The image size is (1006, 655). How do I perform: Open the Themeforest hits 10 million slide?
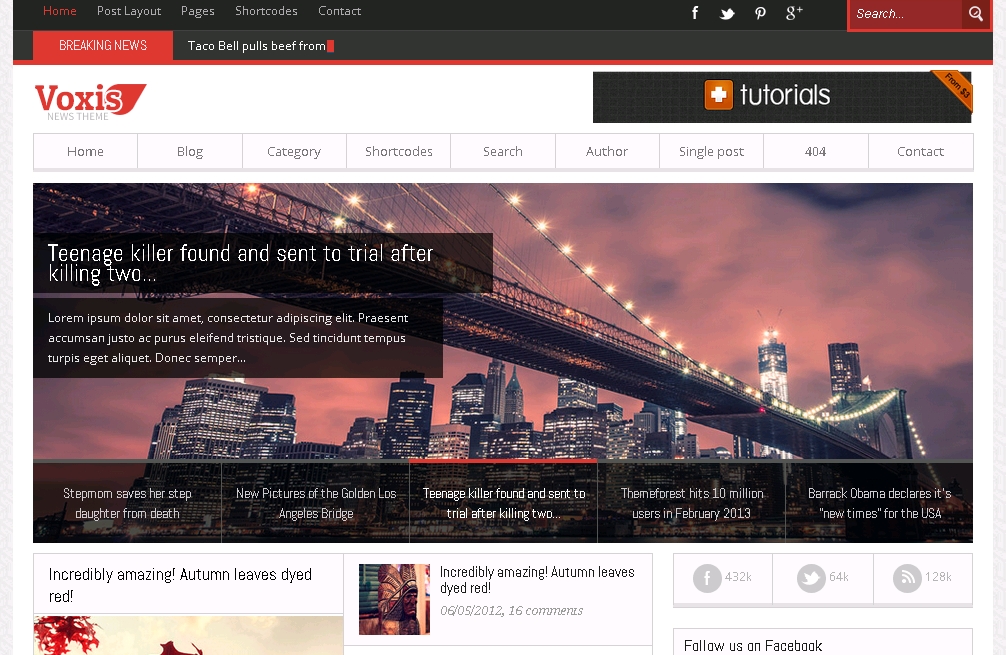tap(691, 503)
